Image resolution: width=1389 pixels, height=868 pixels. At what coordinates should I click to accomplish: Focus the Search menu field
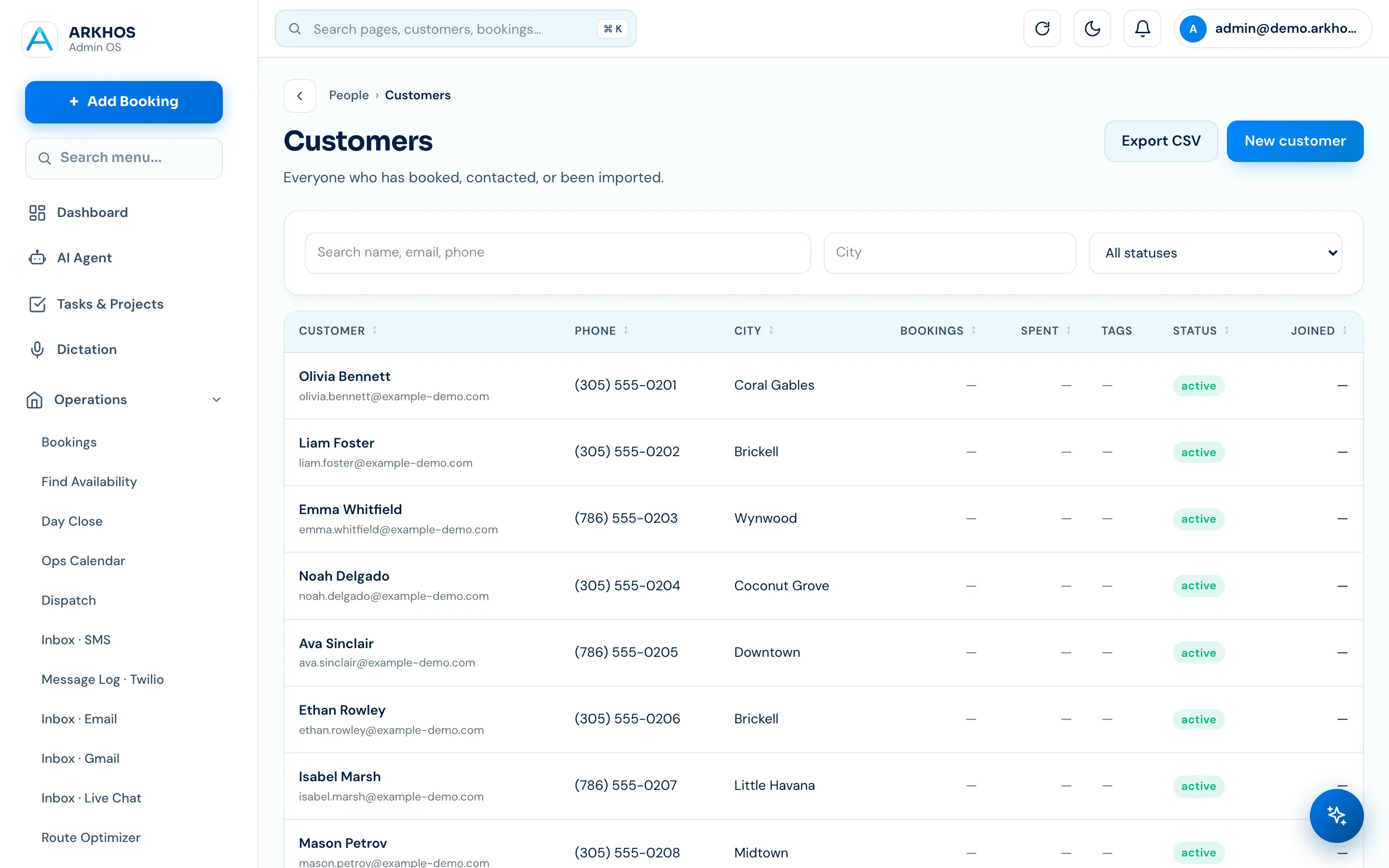pos(124,158)
